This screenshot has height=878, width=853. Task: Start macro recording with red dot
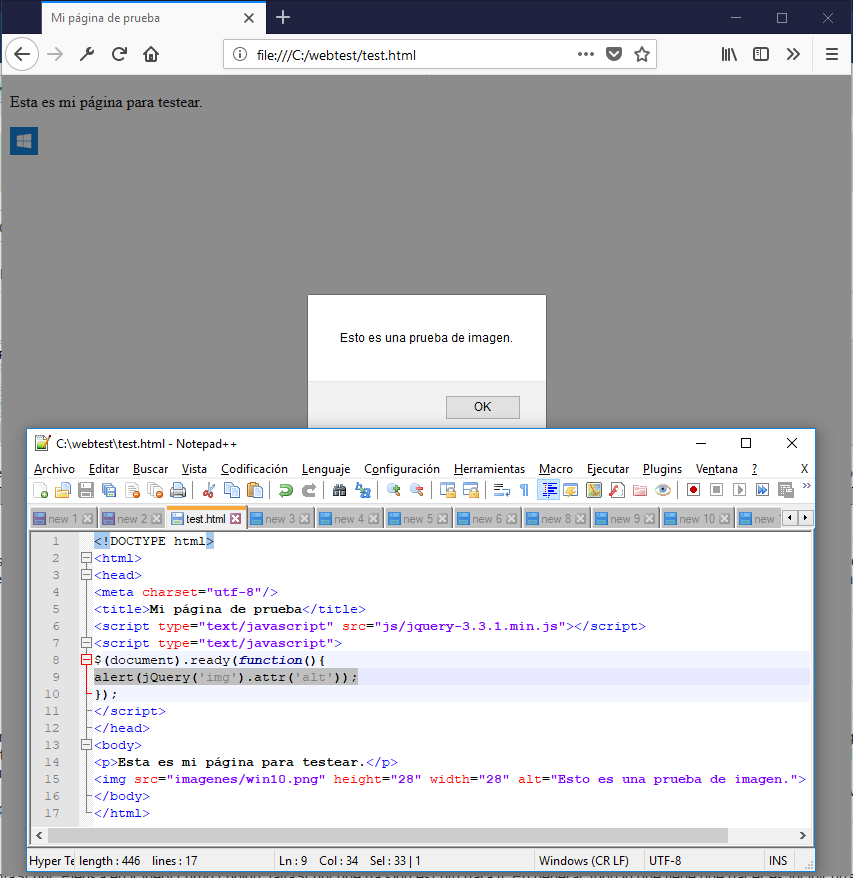click(x=693, y=491)
